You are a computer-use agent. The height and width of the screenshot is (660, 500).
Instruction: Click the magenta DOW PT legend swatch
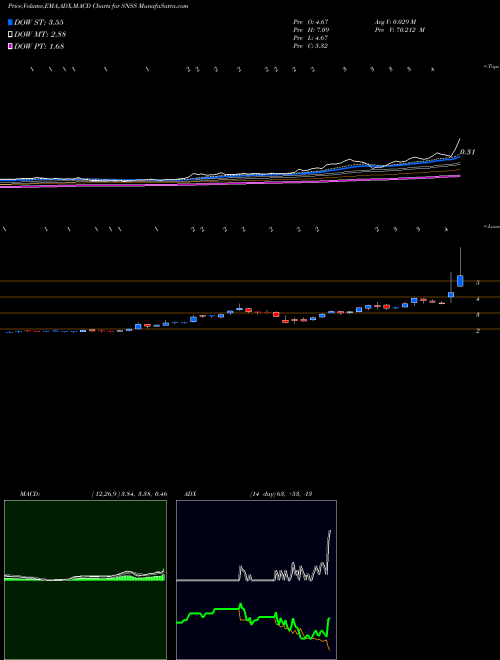pyautogui.click(x=11, y=47)
